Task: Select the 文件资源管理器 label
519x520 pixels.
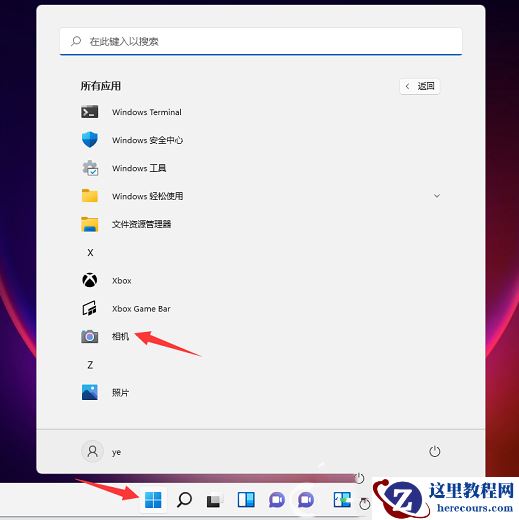Action: pos(141,224)
